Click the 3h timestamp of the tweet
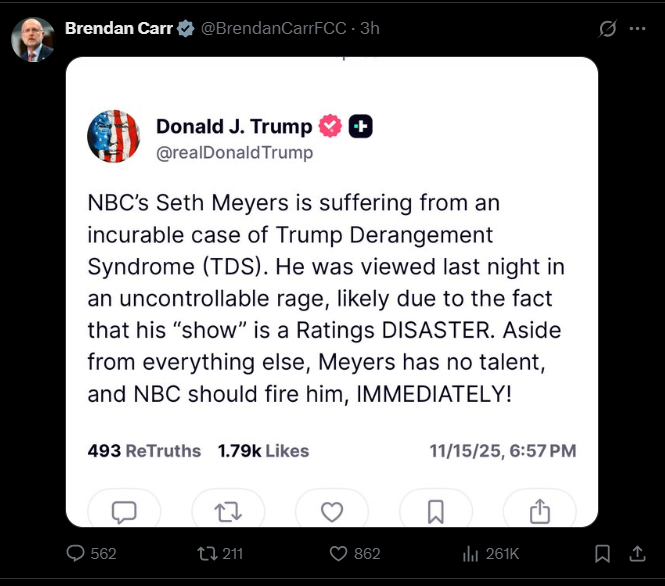This screenshot has width=665, height=586. [369, 28]
